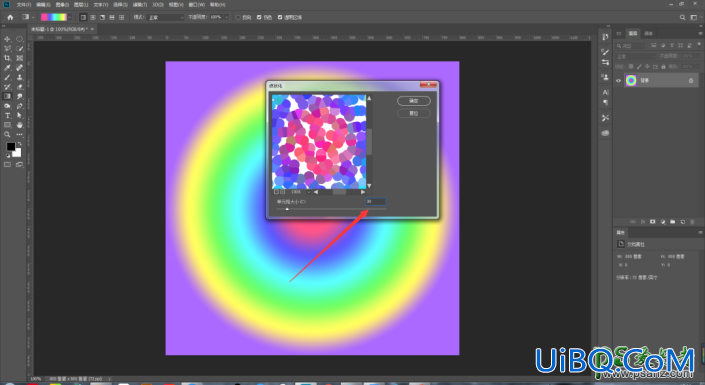
Task: Open the Edit Toolbar three-dots icon
Action: [20, 134]
